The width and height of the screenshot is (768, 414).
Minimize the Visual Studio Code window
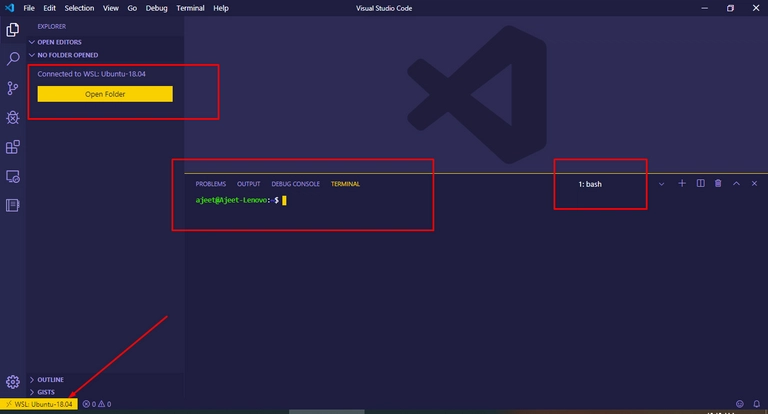coord(704,8)
